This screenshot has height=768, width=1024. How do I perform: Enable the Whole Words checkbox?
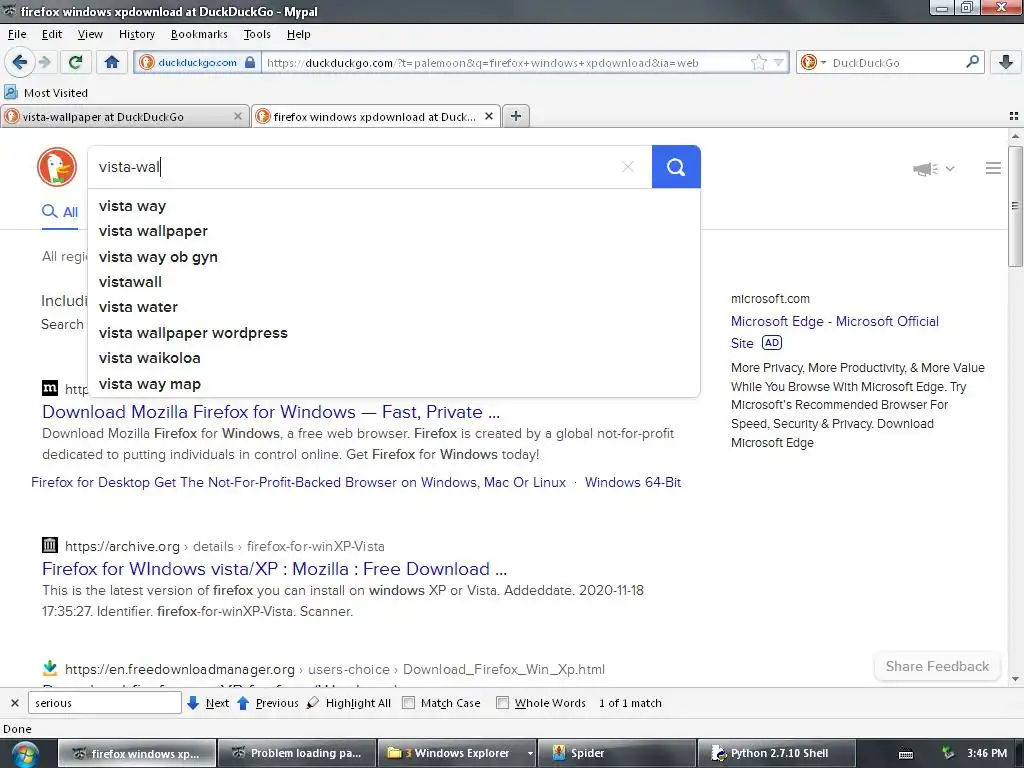502,703
